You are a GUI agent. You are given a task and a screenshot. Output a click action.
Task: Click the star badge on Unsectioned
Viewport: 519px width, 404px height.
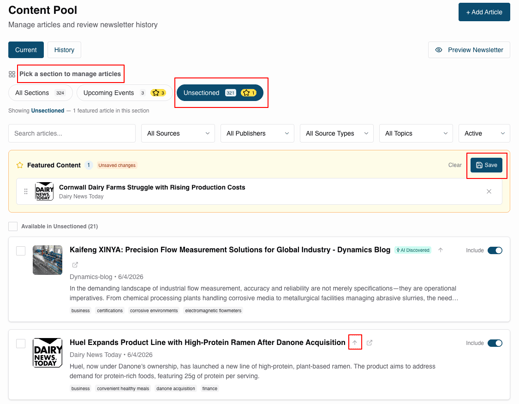point(249,93)
